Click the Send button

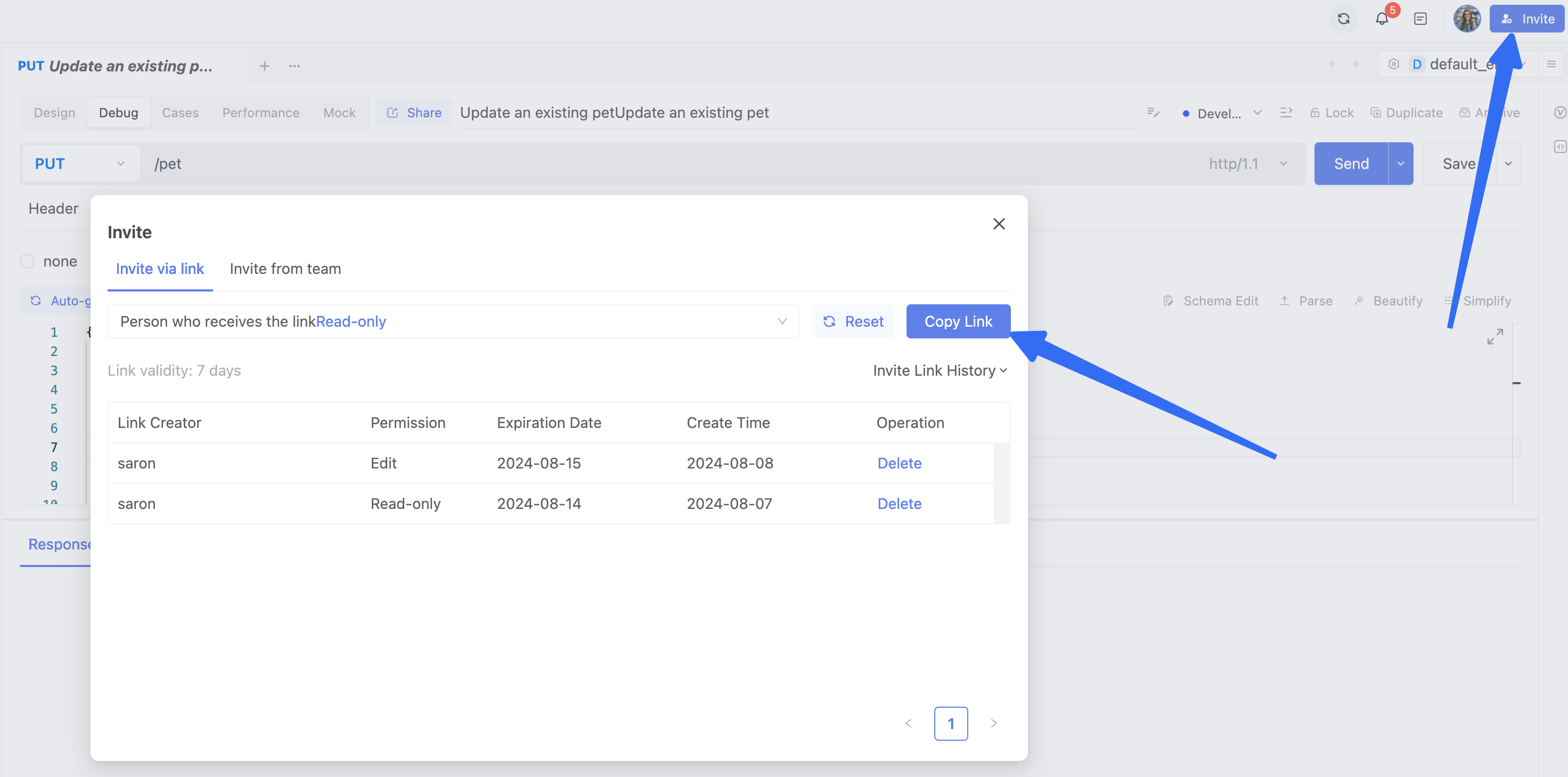pyautogui.click(x=1351, y=164)
